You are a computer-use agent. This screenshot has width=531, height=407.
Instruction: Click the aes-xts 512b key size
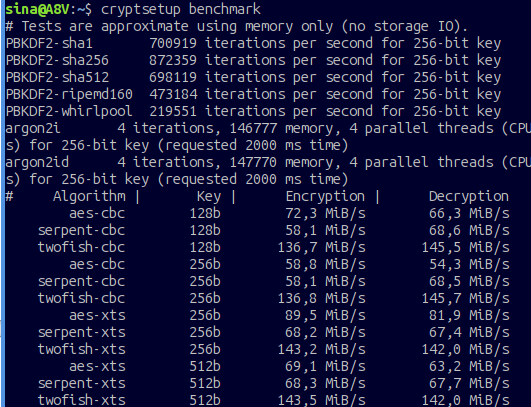[x=205, y=366]
